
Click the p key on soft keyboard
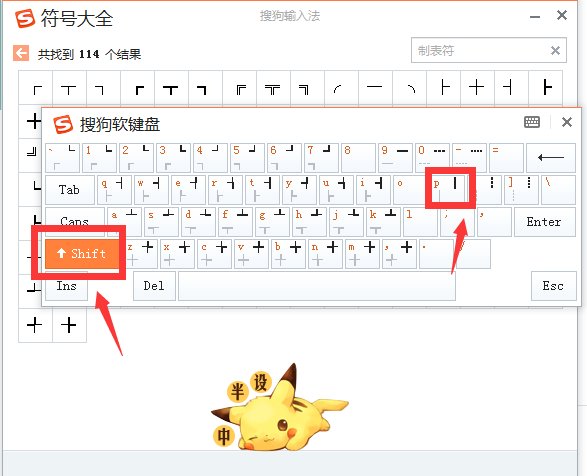[x=447, y=190]
